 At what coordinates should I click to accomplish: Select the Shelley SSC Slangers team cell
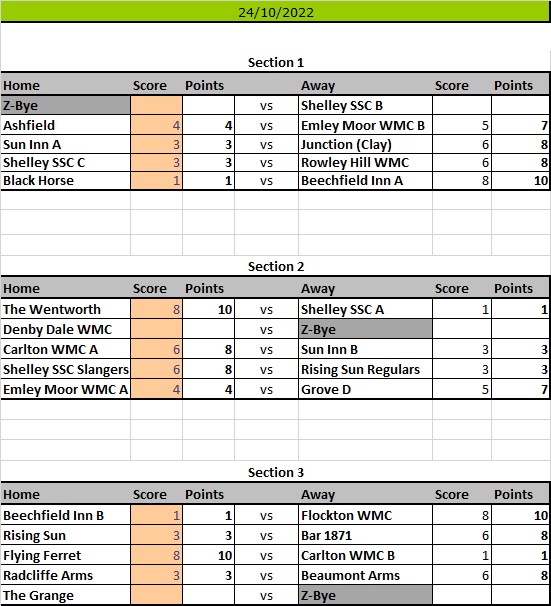(x=66, y=369)
